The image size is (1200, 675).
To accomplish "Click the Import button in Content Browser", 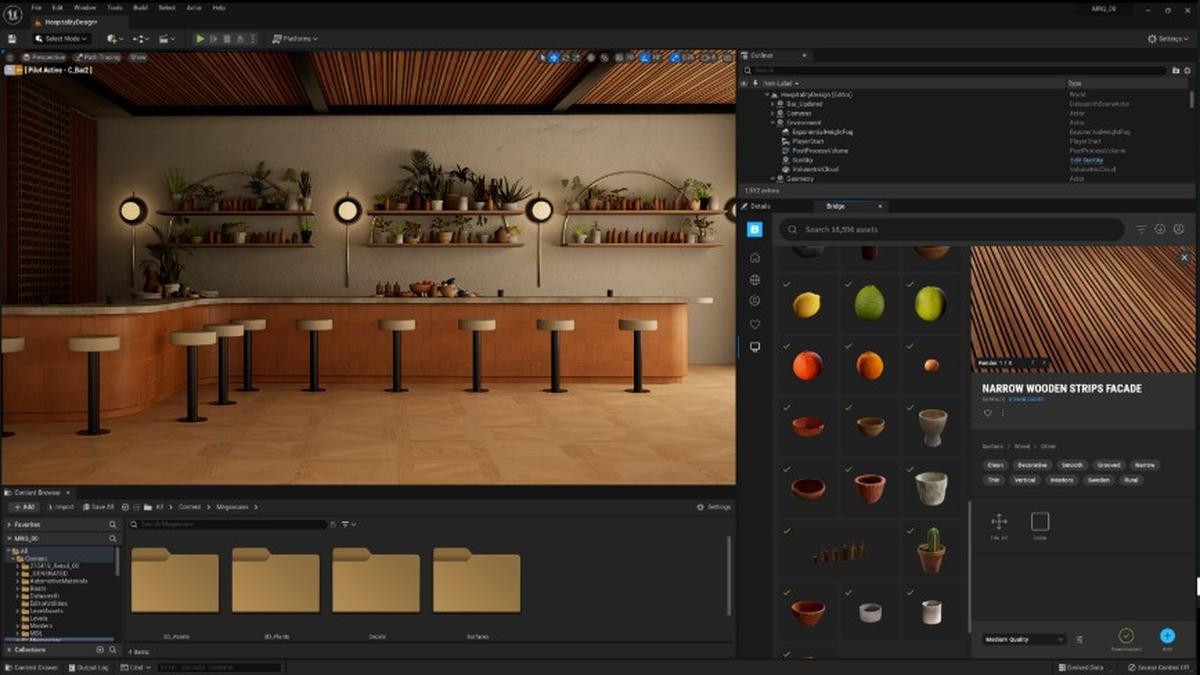I will (x=60, y=507).
